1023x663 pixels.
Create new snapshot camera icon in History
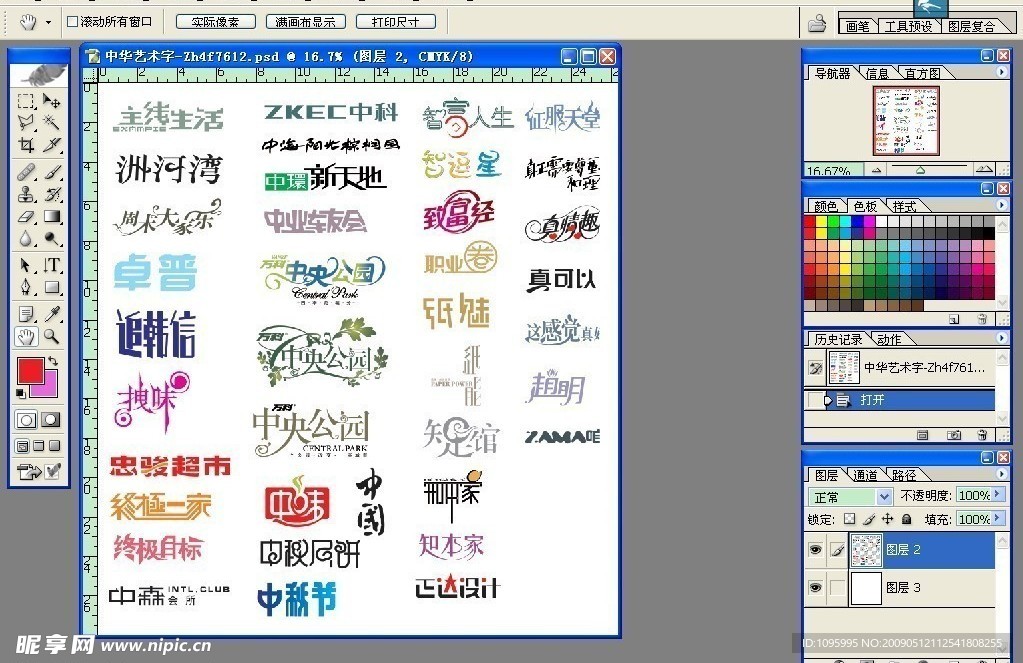(x=953, y=435)
